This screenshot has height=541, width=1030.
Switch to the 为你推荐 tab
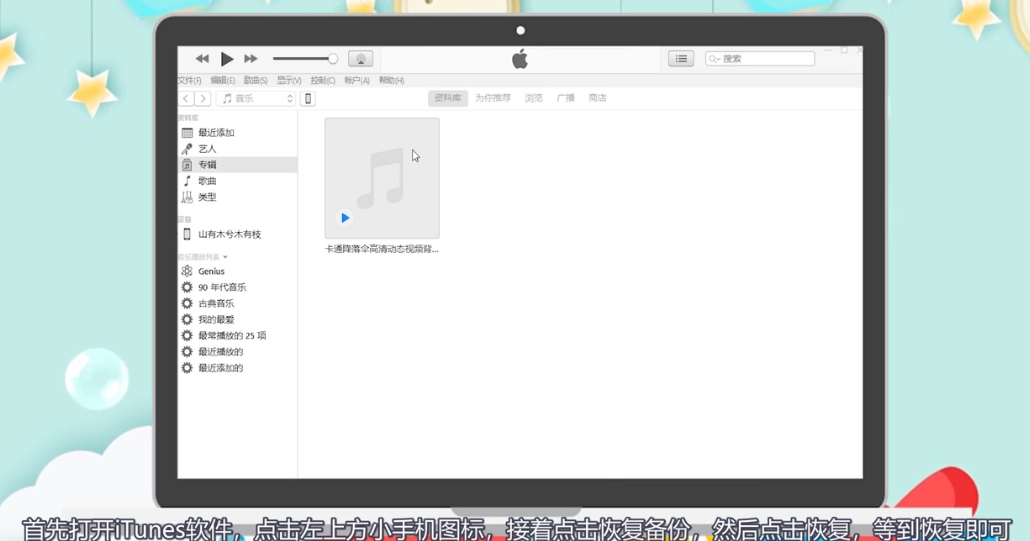coord(493,98)
